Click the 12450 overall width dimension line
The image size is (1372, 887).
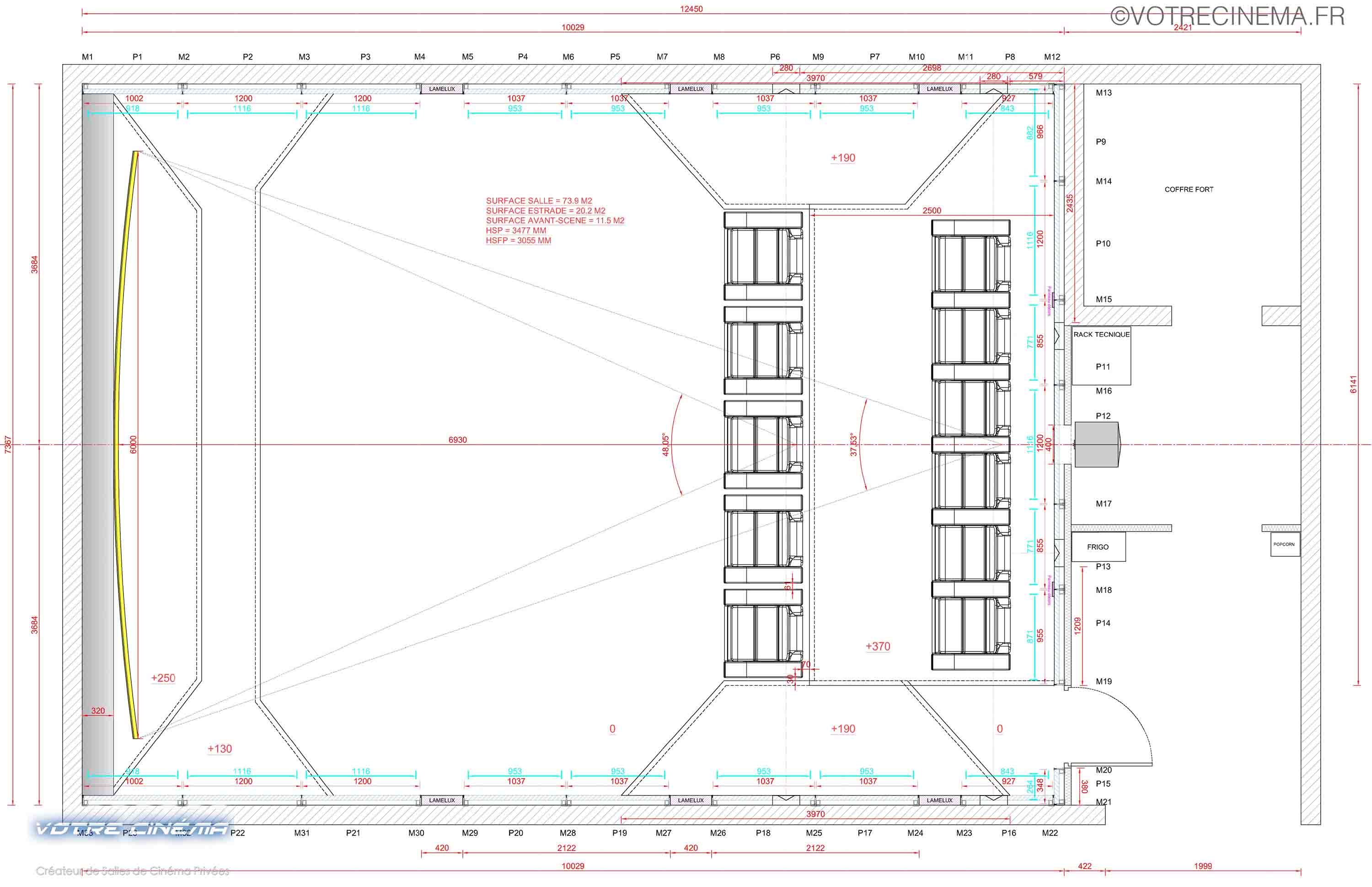click(x=691, y=9)
